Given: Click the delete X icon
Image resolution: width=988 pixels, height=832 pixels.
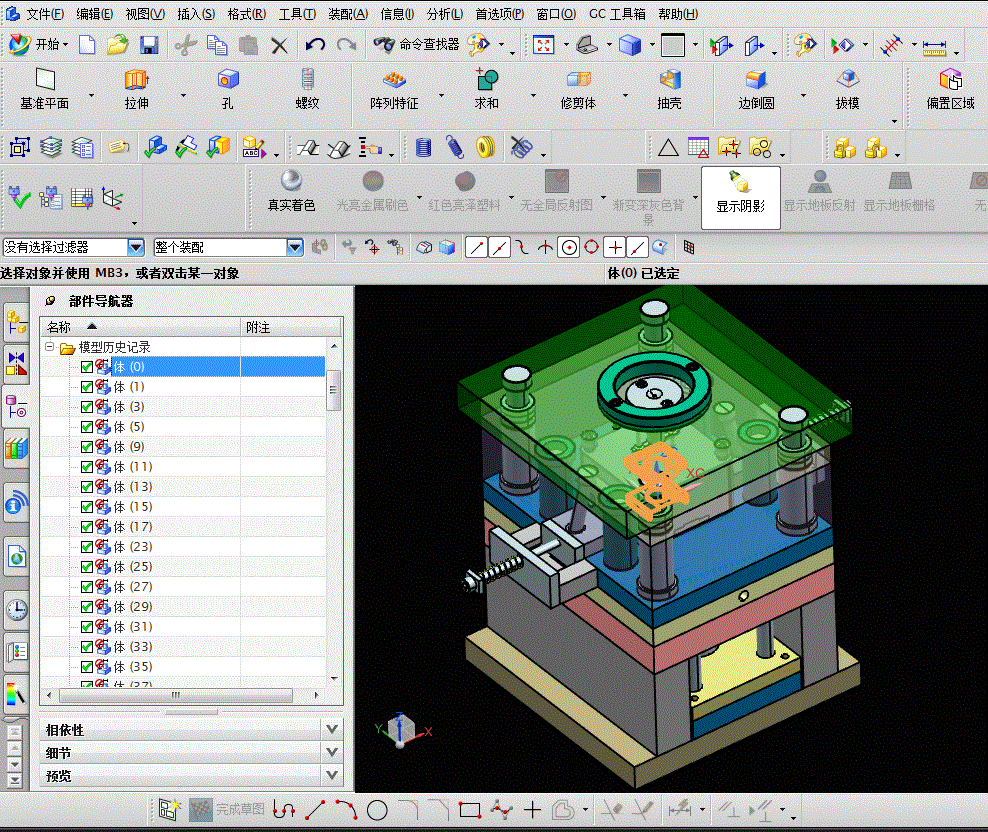Looking at the screenshot, I should (279, 45).
